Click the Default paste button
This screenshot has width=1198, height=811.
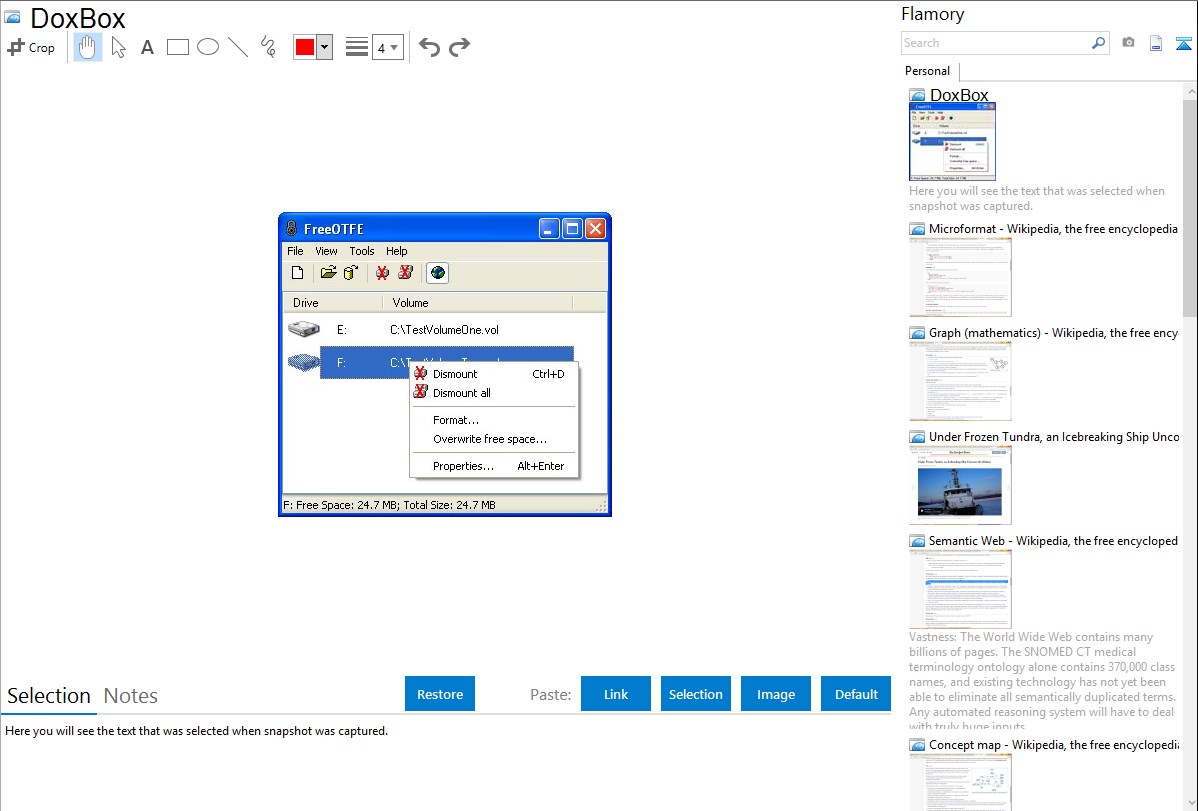[856, 694]
